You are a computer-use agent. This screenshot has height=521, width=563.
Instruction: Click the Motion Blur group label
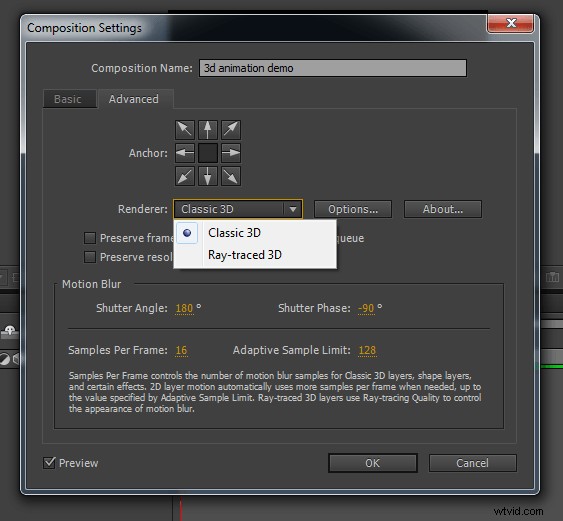coord(92,284)
